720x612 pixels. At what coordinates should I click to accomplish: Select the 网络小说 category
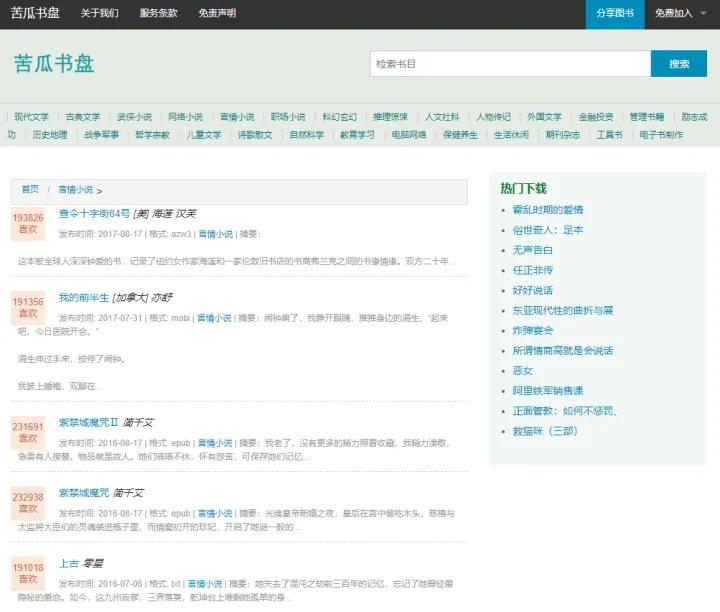tap(186, 117)
